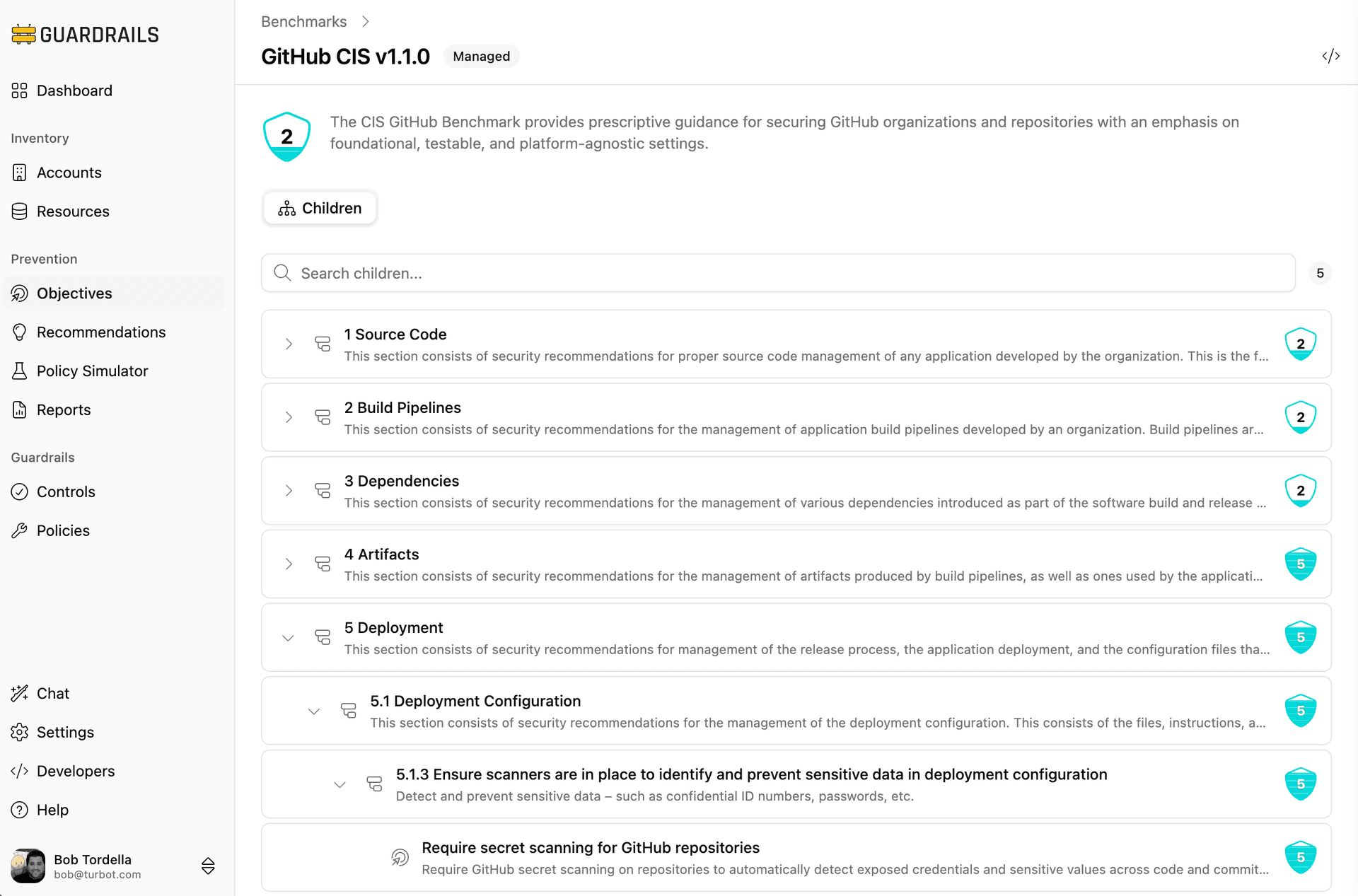Go to Objectives in the sidebar

coord(74,293)
